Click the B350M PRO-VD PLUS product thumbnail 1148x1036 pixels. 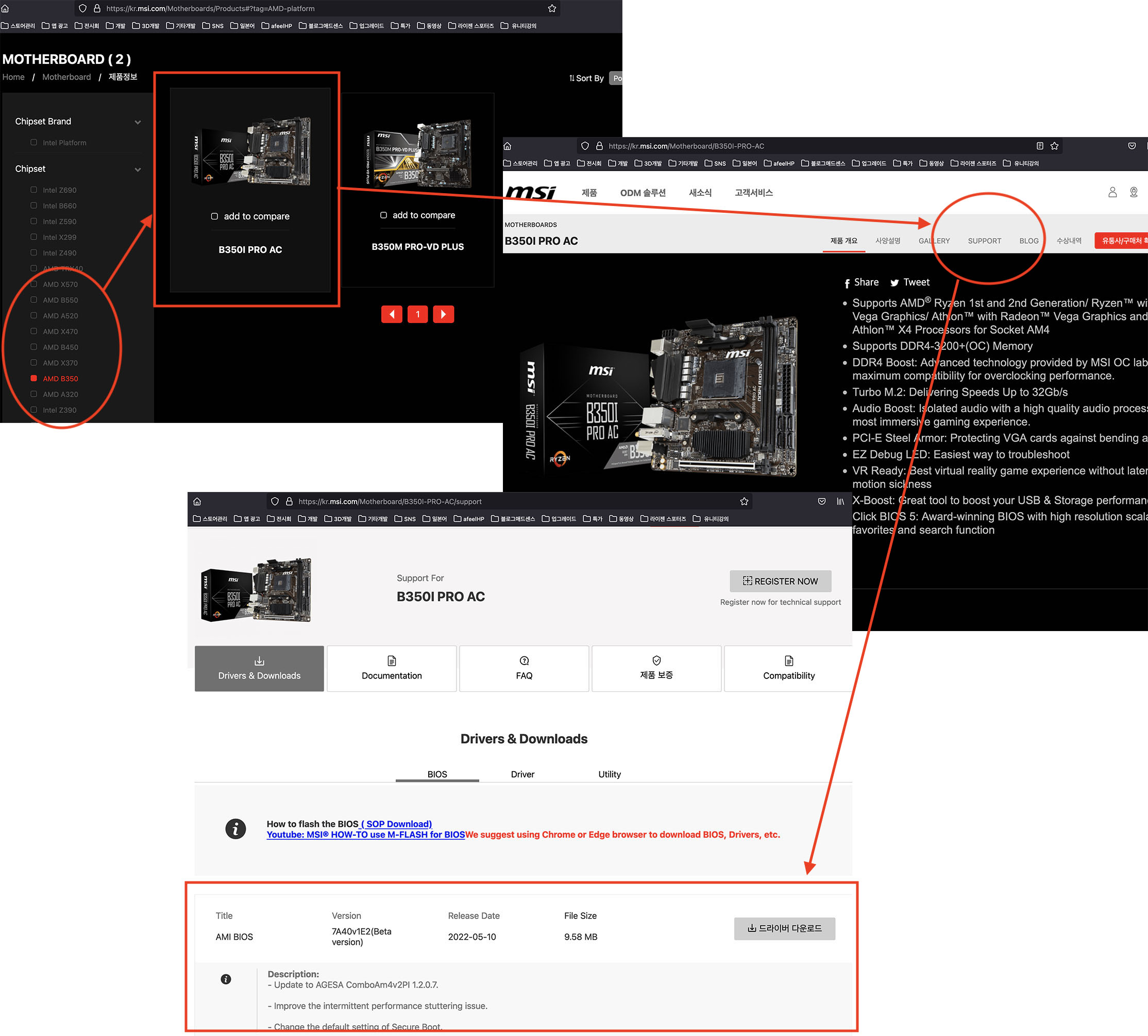click(418, 152)
